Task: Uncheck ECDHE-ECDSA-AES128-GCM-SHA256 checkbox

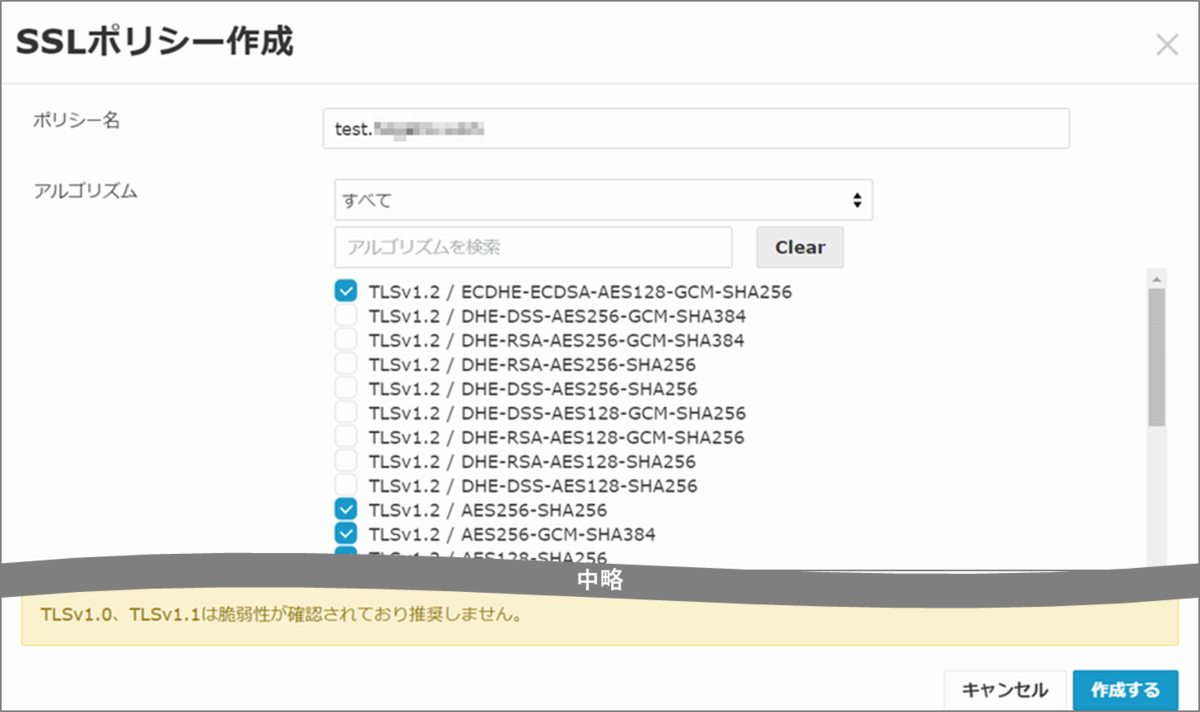Action: [x=346, y=292]
